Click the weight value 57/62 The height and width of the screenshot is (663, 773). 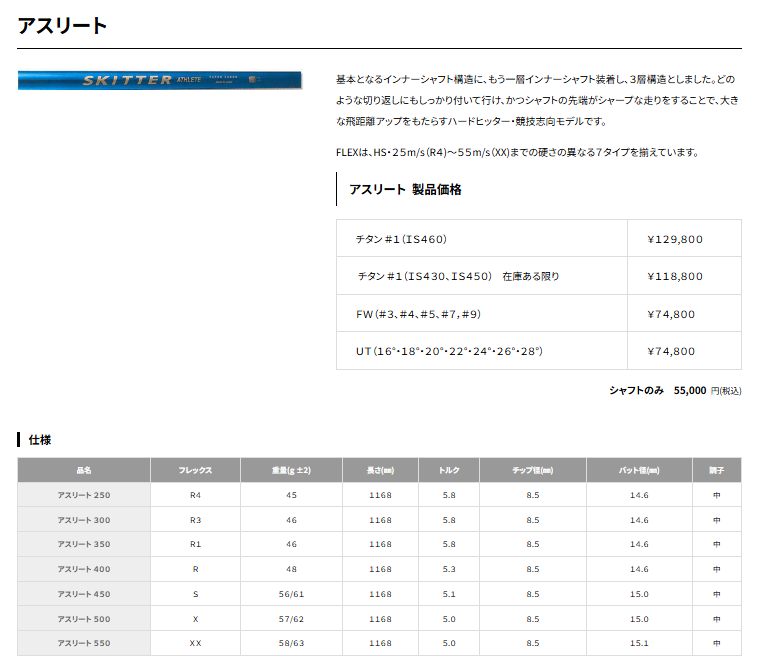tap(291, 619)
